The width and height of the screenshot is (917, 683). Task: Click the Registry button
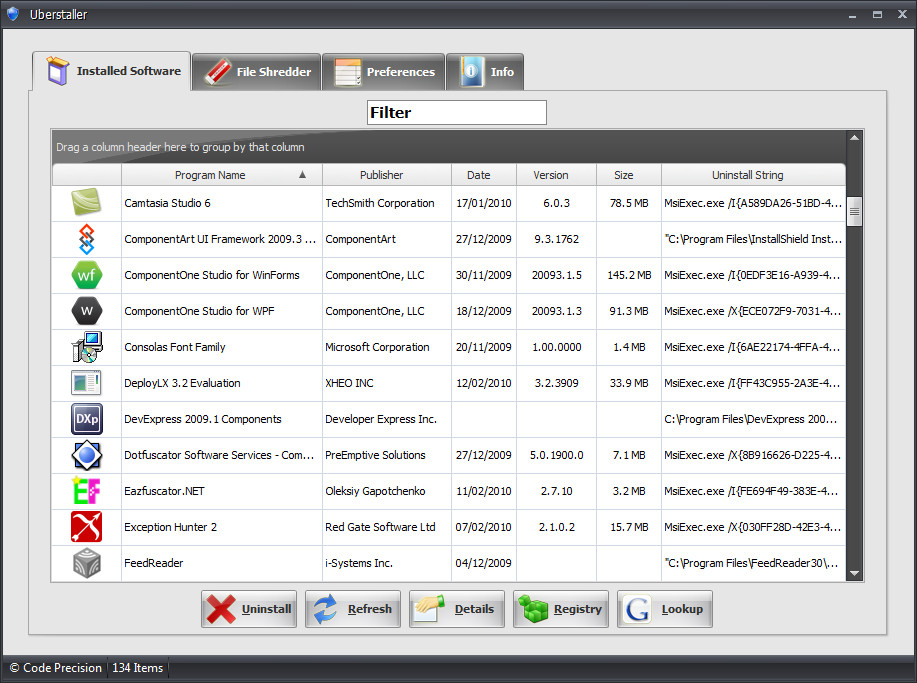pos(561,609)
